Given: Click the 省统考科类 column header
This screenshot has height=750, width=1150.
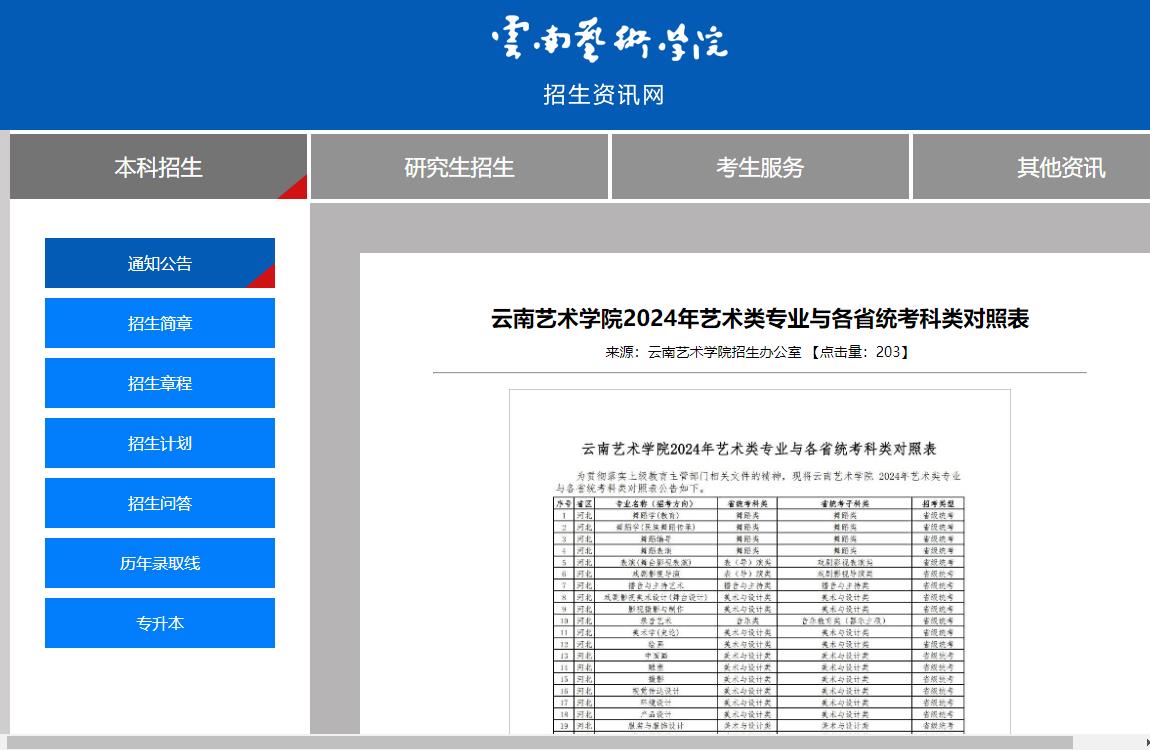Looking at the screenshot, I should pos(747,504).
